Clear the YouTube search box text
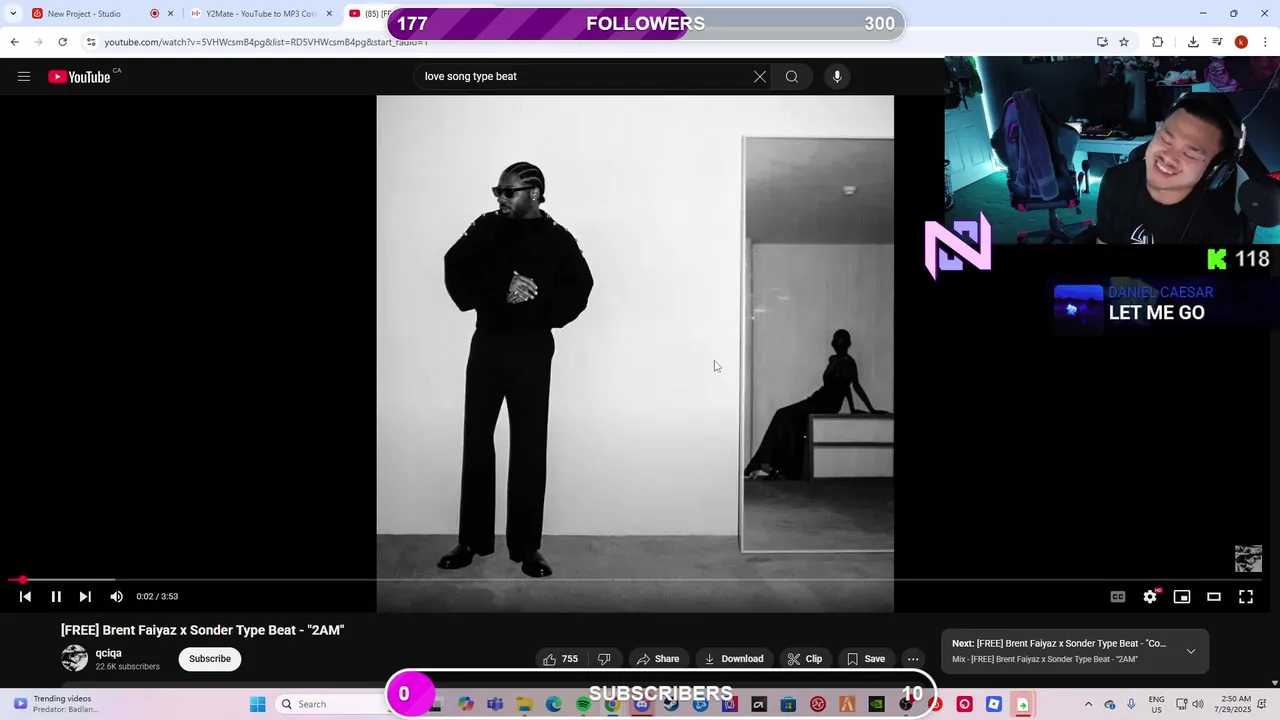The height and width of the screenshot is (720, 1280). [760, 76]
